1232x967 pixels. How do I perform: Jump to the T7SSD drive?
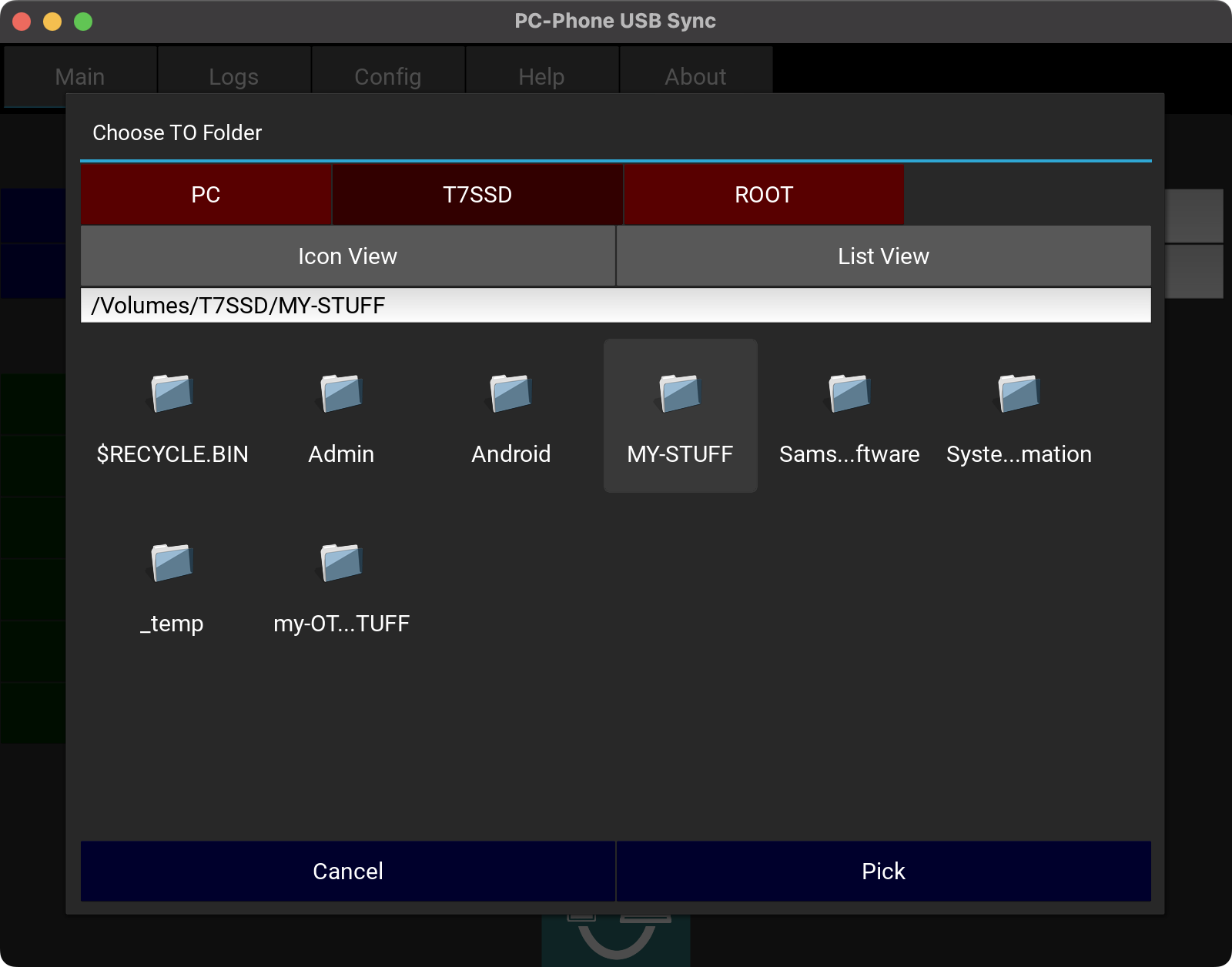click(x=477, y=195)
